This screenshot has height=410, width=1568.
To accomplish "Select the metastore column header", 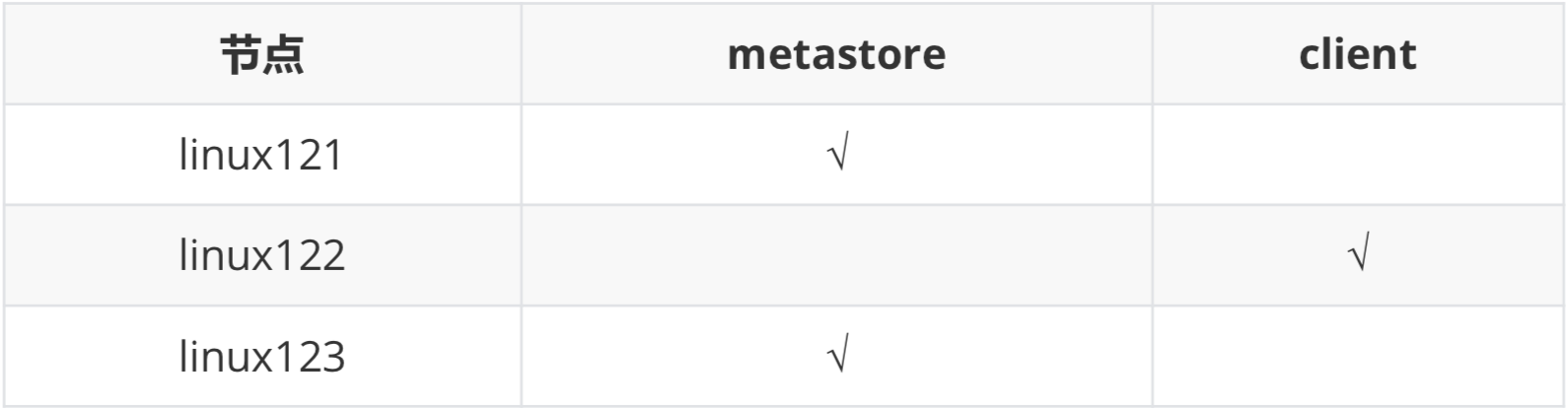I will pos(836,54).
